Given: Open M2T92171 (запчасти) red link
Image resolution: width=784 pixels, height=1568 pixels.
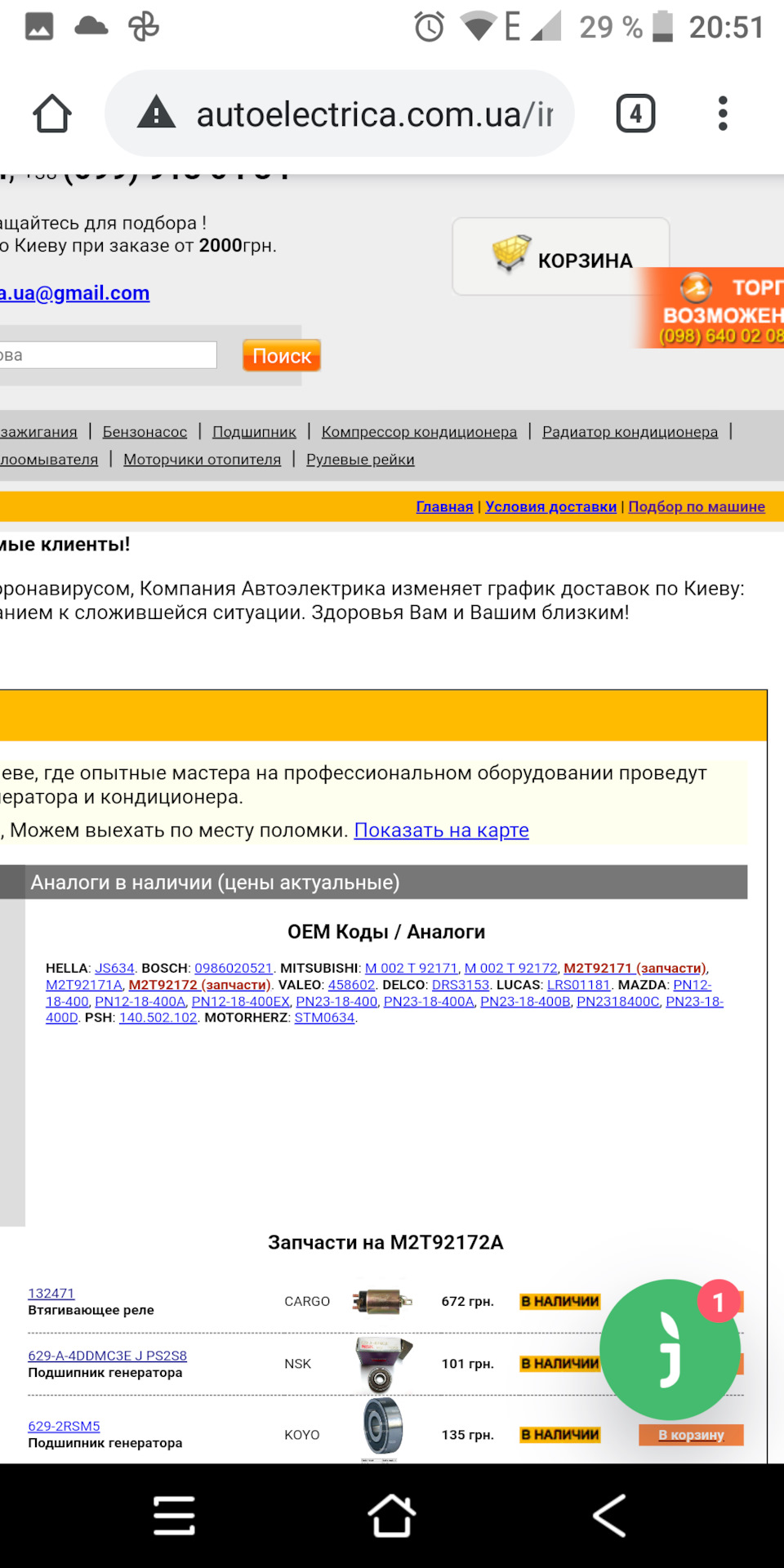Looking at the screenshot, I should click(635, 968).
